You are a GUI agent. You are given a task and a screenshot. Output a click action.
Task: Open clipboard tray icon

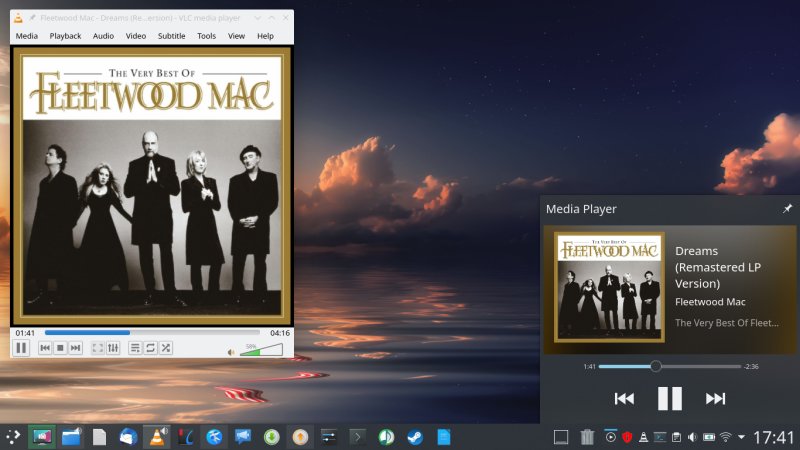point(676,437)
